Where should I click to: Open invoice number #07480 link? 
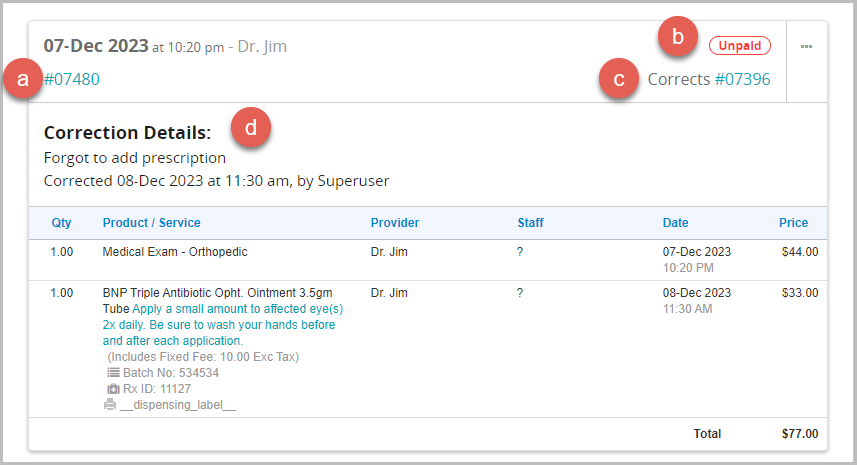click(x=72, y=79)
